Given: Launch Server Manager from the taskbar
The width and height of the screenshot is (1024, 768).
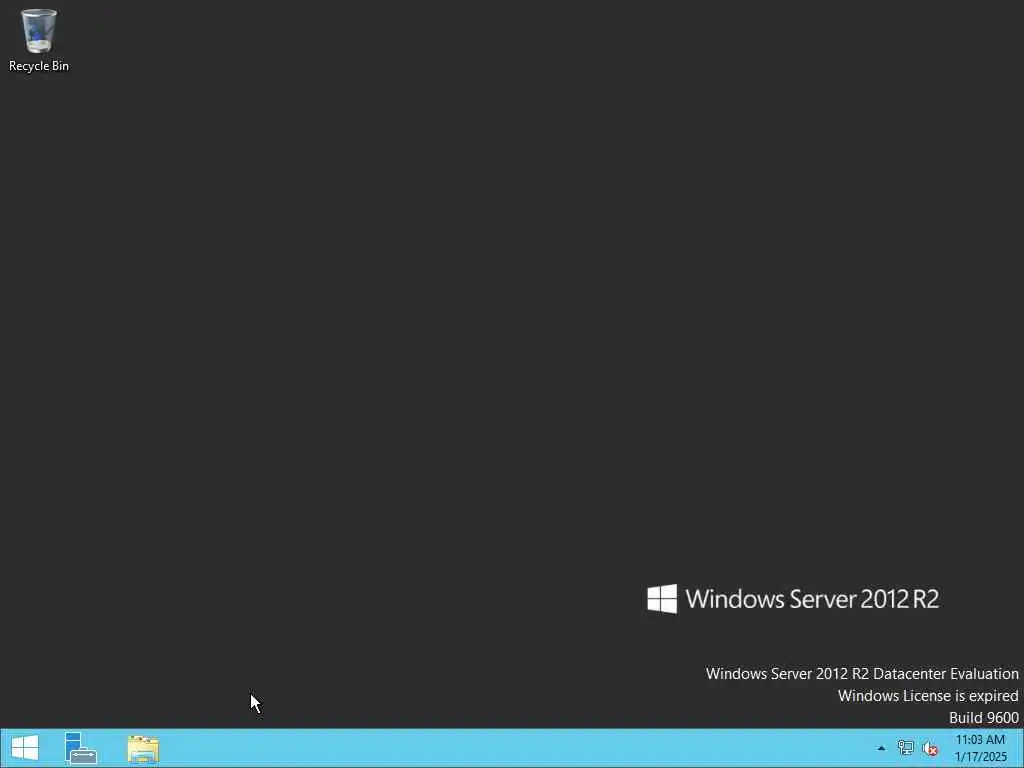Looking at the screenshot, I should (x=80, y=748).
